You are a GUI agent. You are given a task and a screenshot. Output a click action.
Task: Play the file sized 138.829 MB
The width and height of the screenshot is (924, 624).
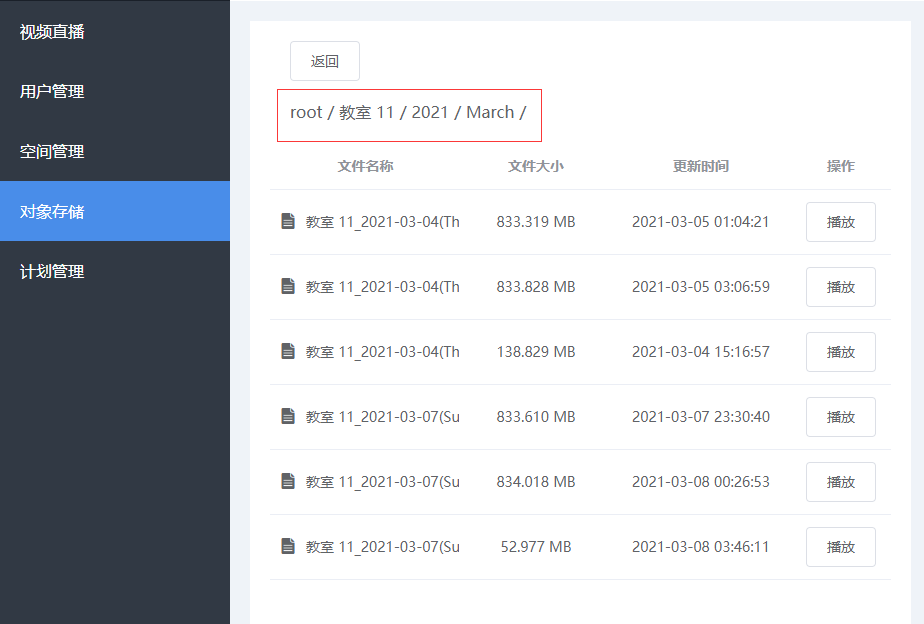(840, 352)
